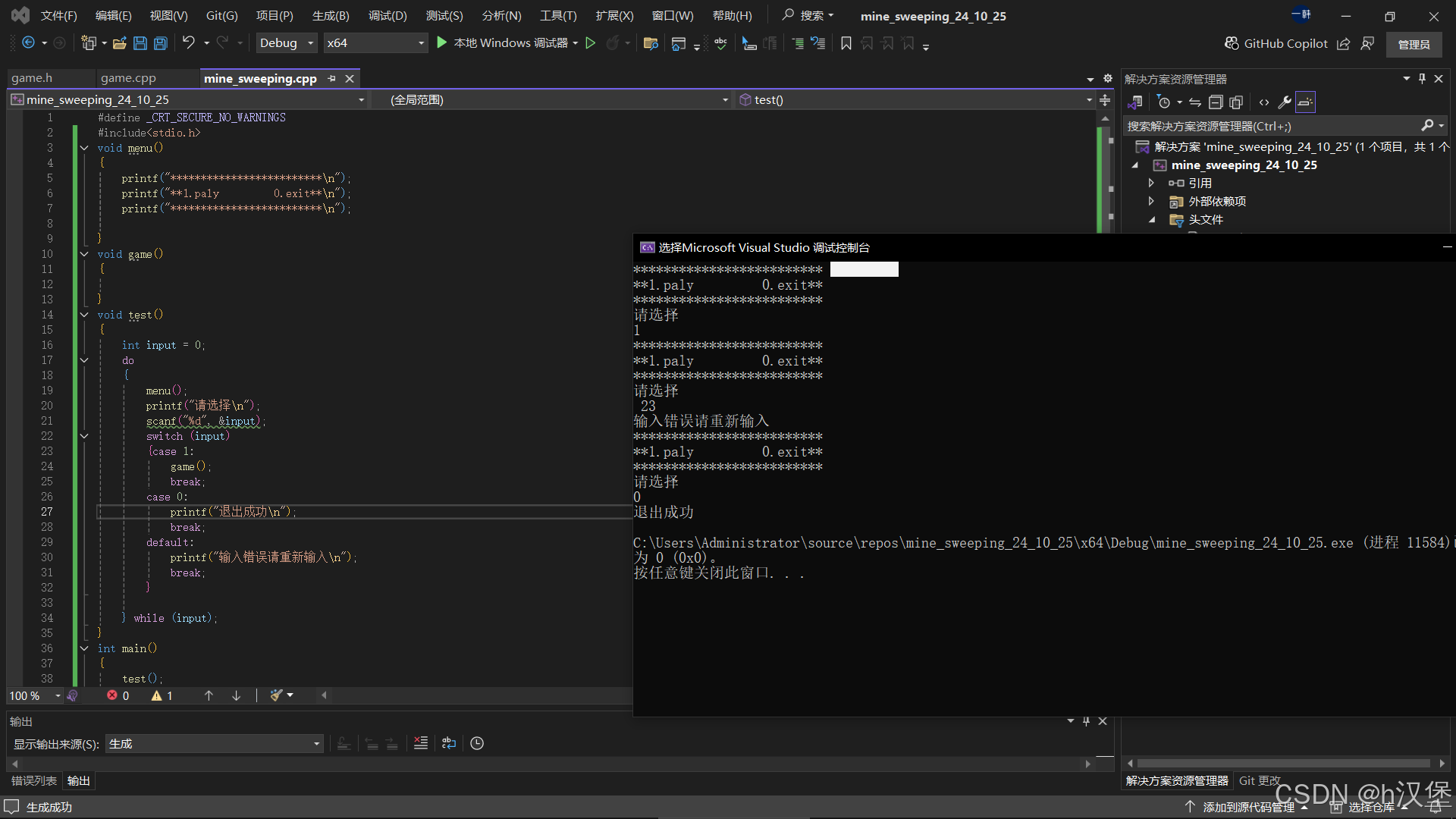The width and height of the screenshot is (1456, 819).
Task: Click the Output panel horizontal scrollbar
Action: [x=551, y=764]
